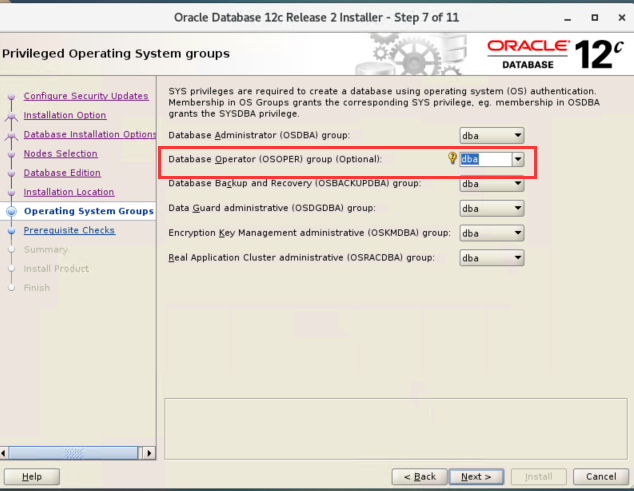
Task: Go to Configure Security Updates step
Action: pyautogui.click(x=86, y=96)
